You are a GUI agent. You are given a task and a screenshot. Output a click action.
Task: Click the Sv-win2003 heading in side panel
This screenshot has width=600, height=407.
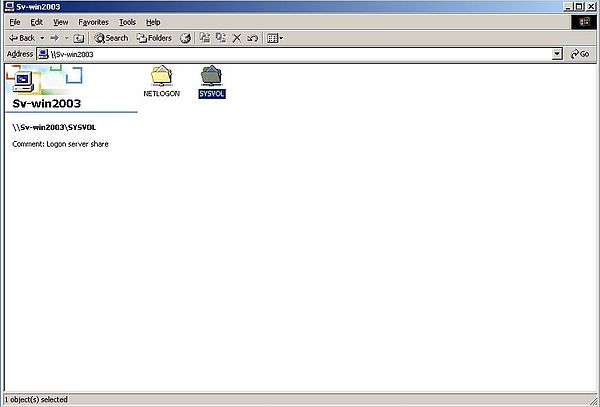47,103
